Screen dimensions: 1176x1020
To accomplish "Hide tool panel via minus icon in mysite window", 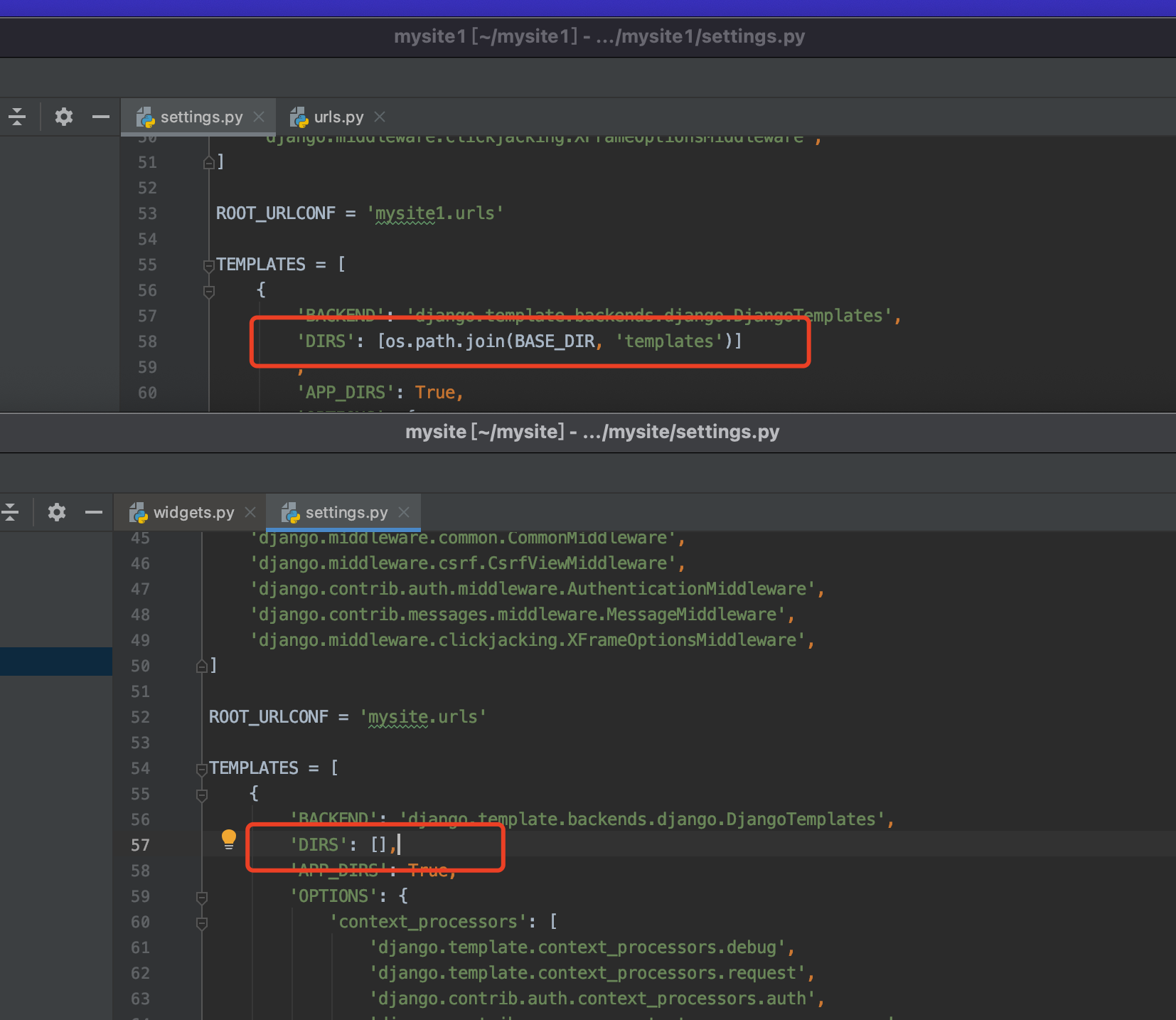I will point(94,512).
